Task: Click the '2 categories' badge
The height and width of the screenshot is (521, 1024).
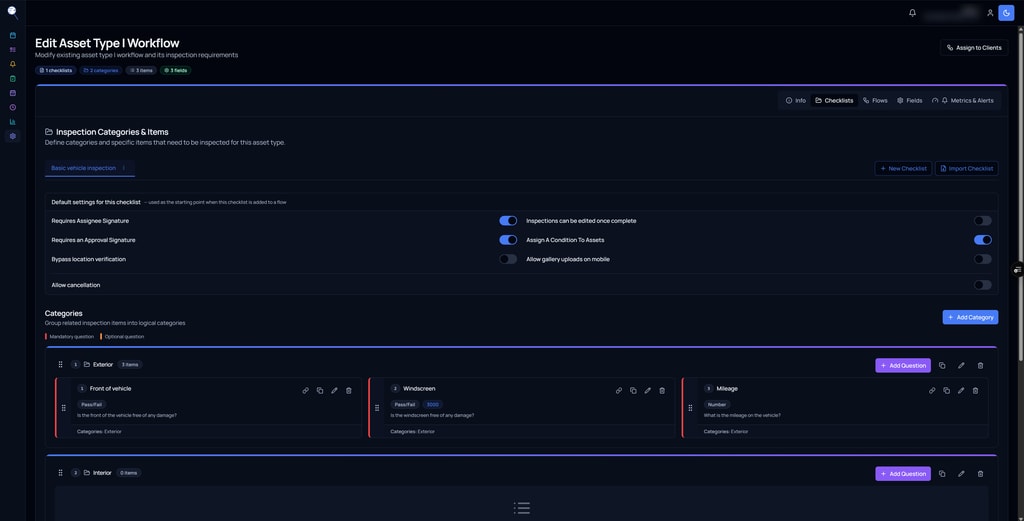Action: click(101, 71)
